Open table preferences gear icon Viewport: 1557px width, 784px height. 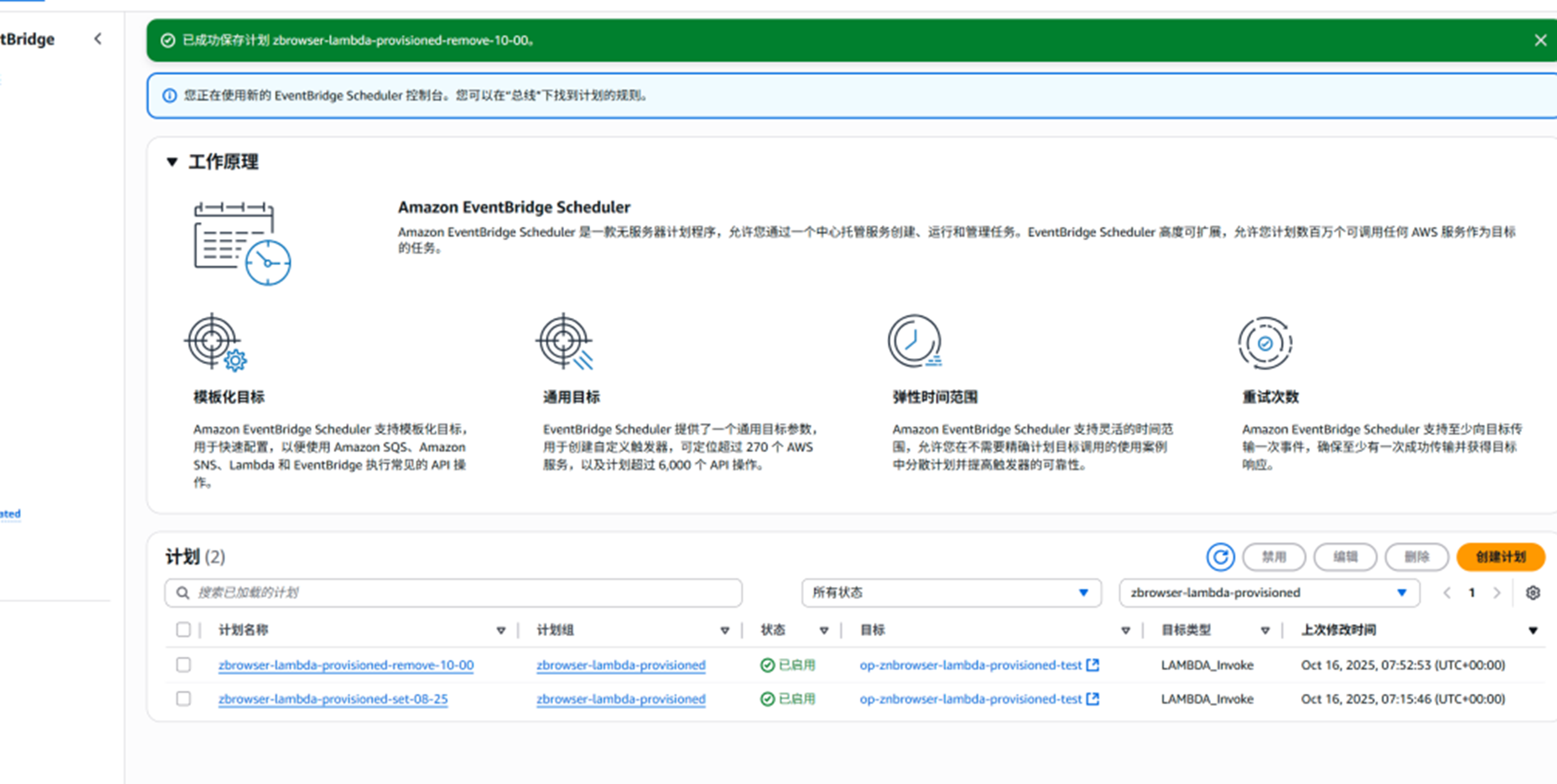pyautogui.click(x=1532, y=593)
